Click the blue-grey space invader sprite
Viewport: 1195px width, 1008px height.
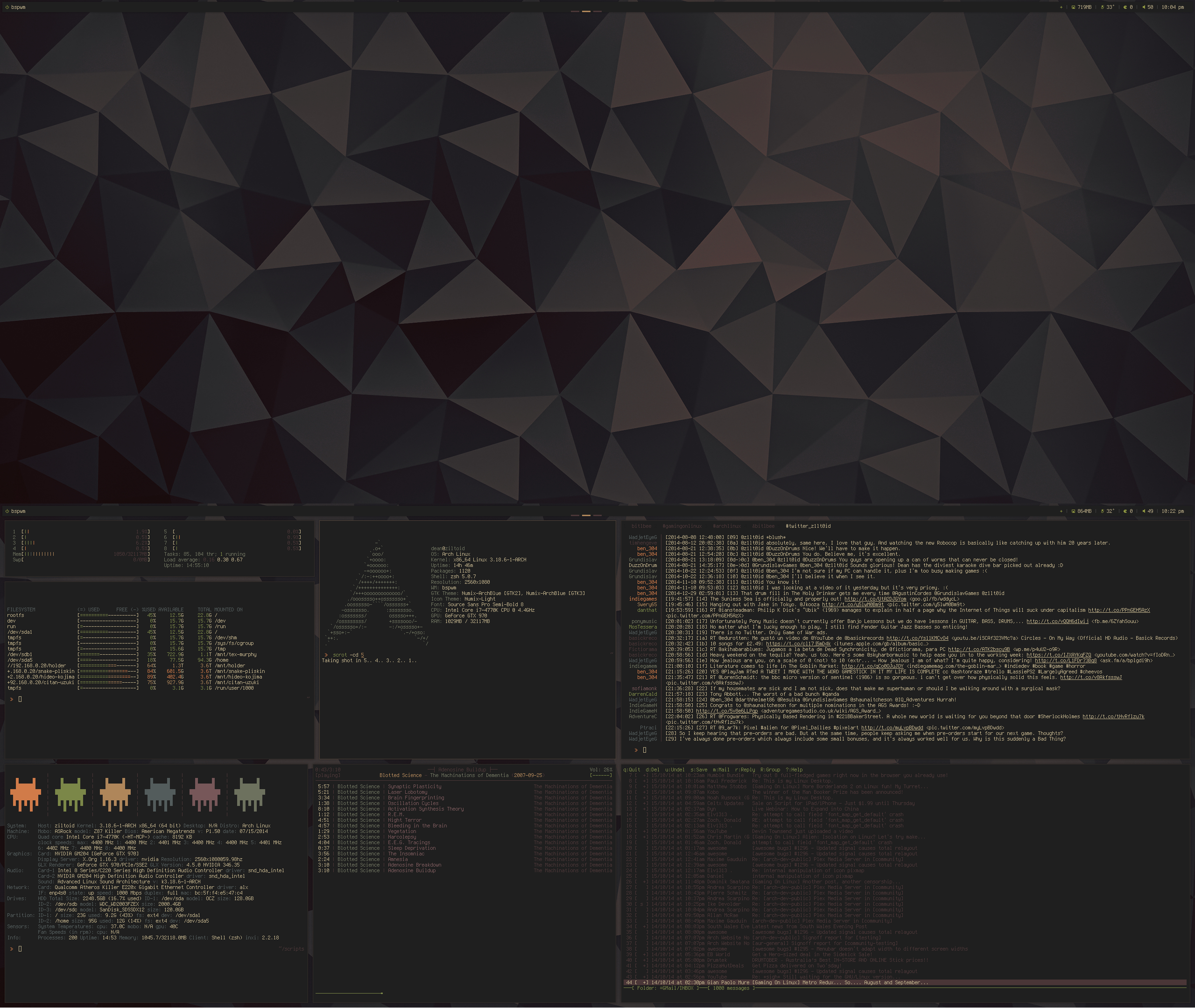pos(160,794)
